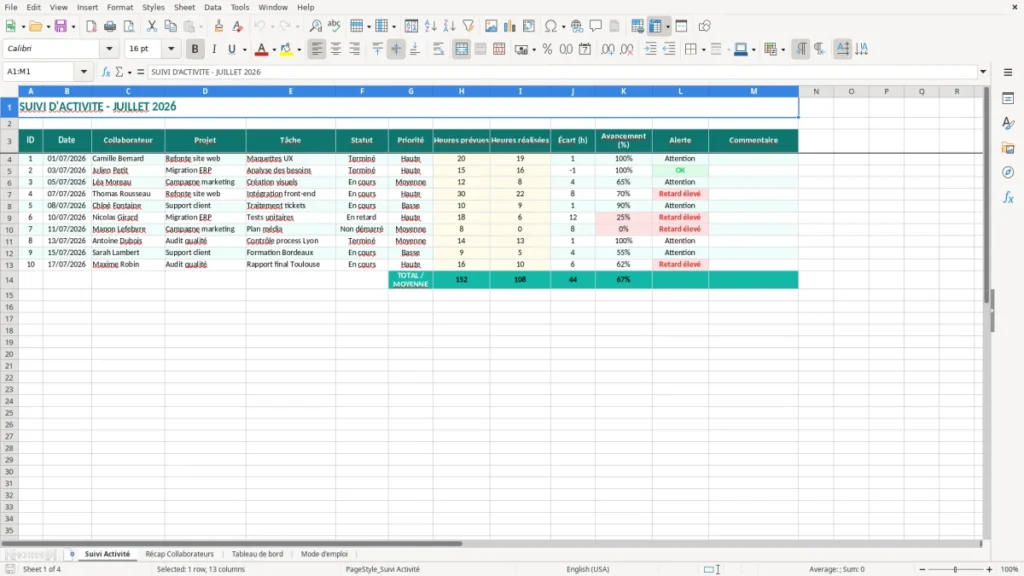Open the Underline style dropdown arrow
Screen dimensions: 1024x576
pyautogui.click(x=244, y=50)
